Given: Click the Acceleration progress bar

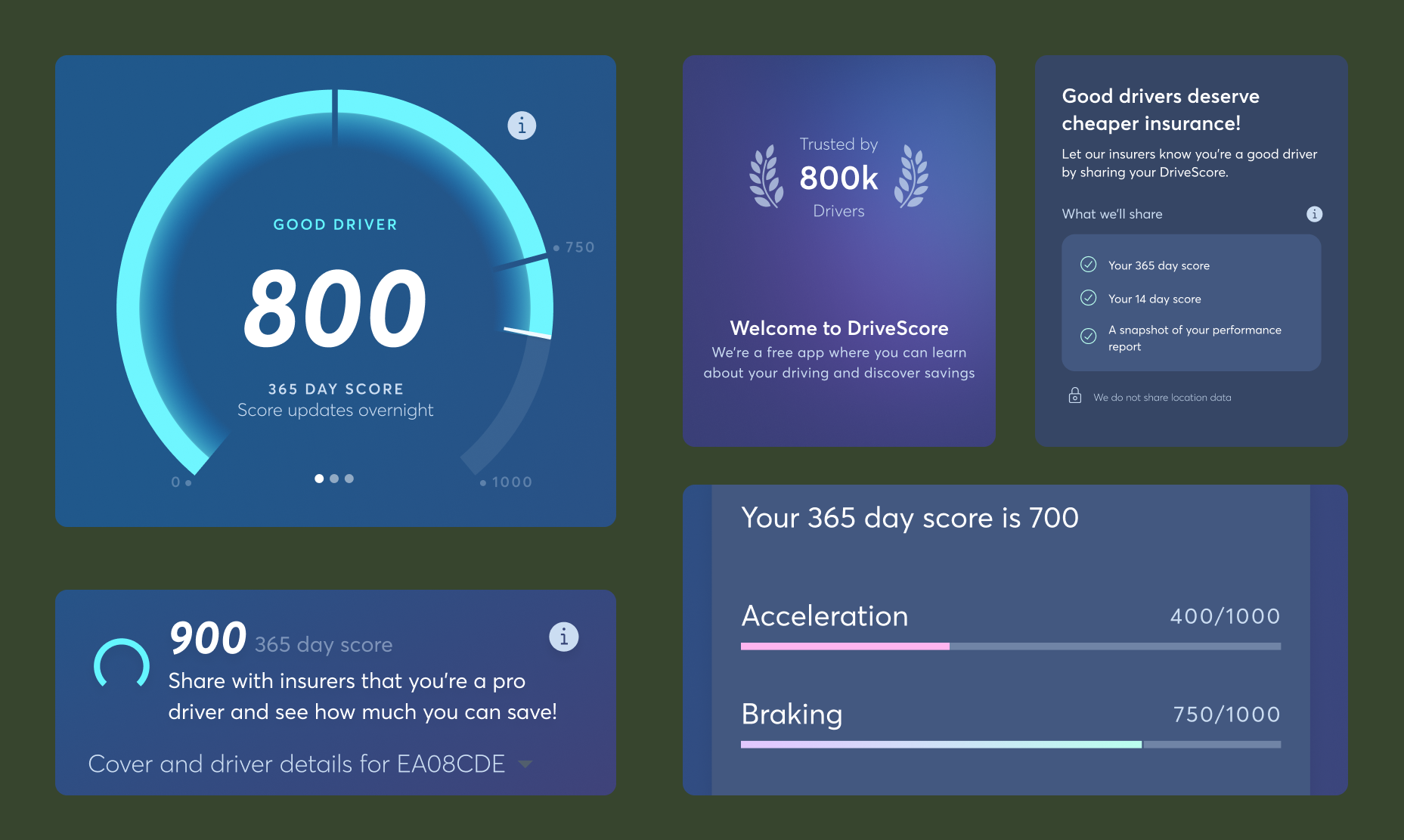Looking at the screenshot, I should (x=1011, y=646).
